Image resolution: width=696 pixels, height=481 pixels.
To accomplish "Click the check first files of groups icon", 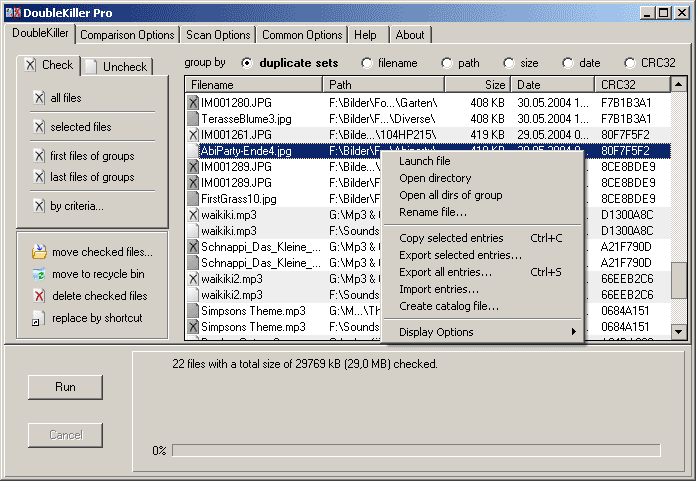I will tap(39, 156).
